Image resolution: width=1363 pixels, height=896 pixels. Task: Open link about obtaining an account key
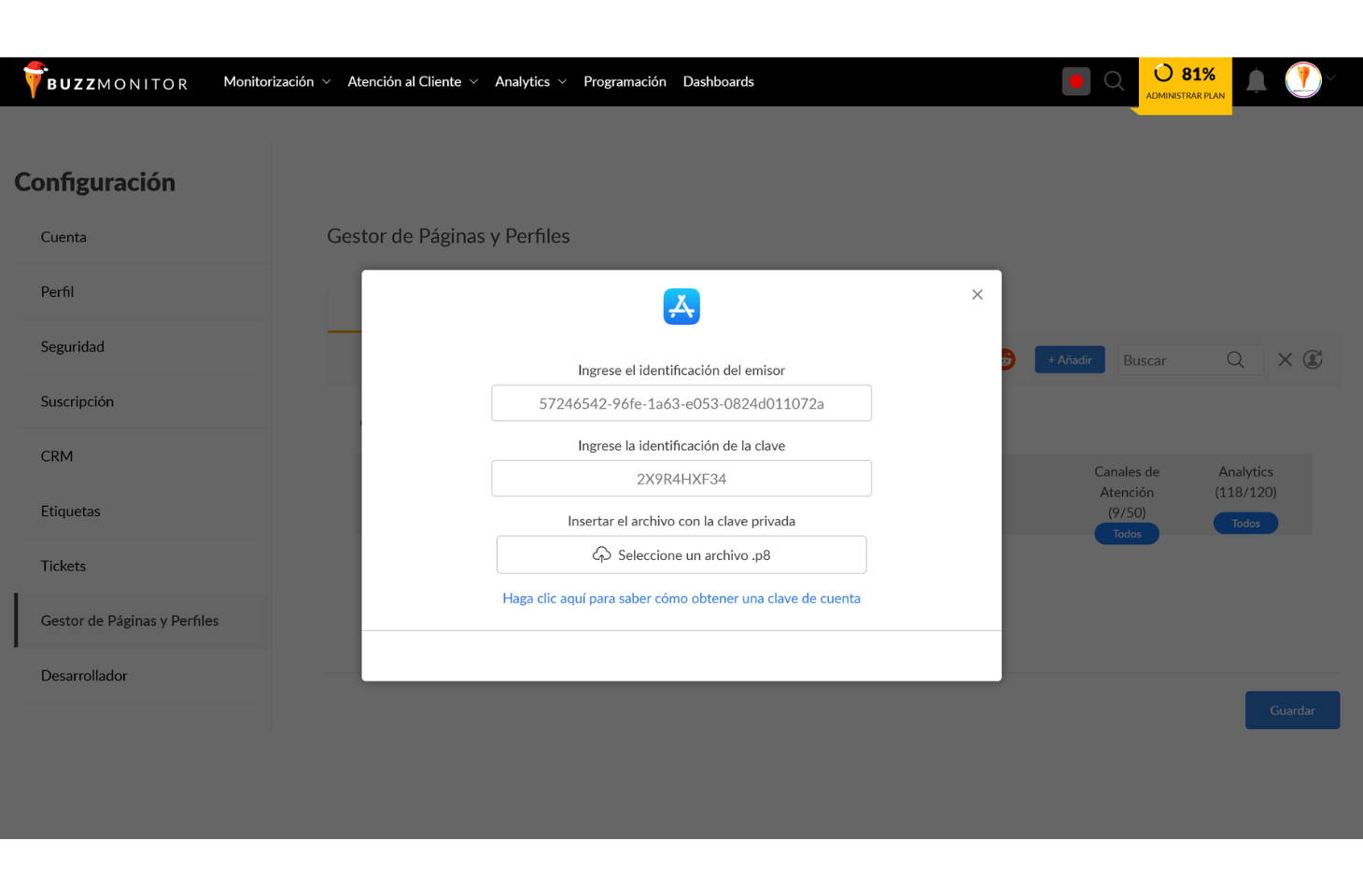coord(681,598)
